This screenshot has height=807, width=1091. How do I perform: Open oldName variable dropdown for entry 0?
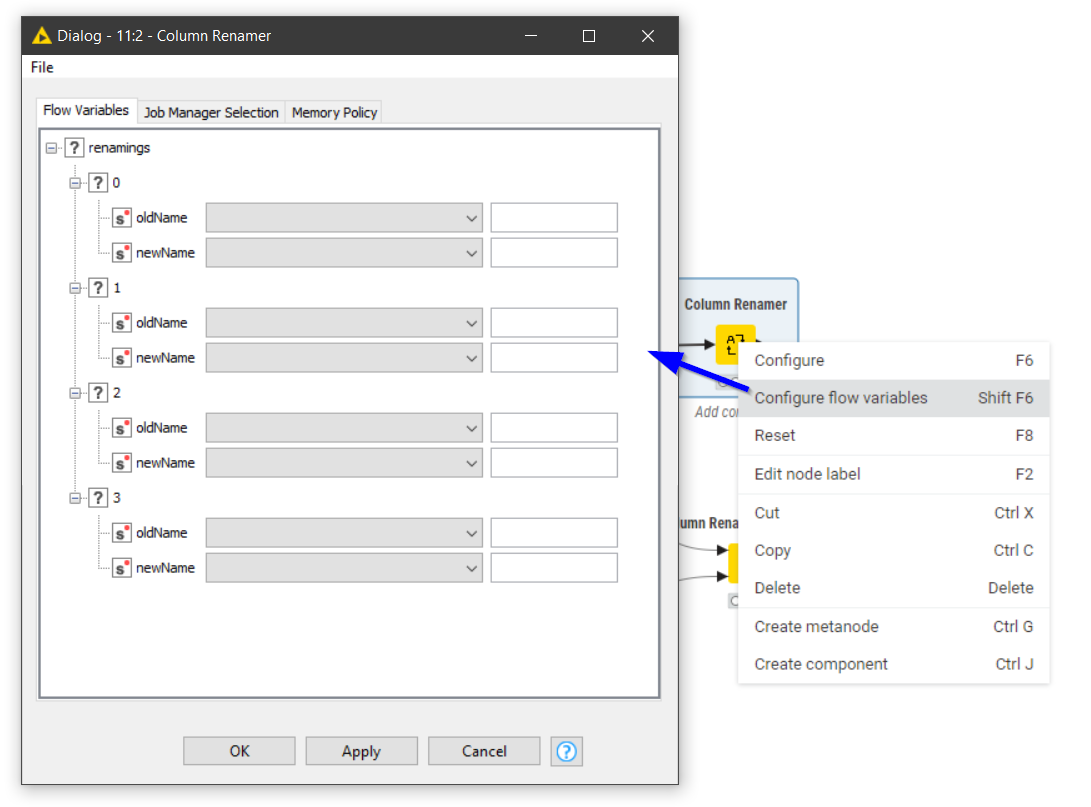[344, 218]
